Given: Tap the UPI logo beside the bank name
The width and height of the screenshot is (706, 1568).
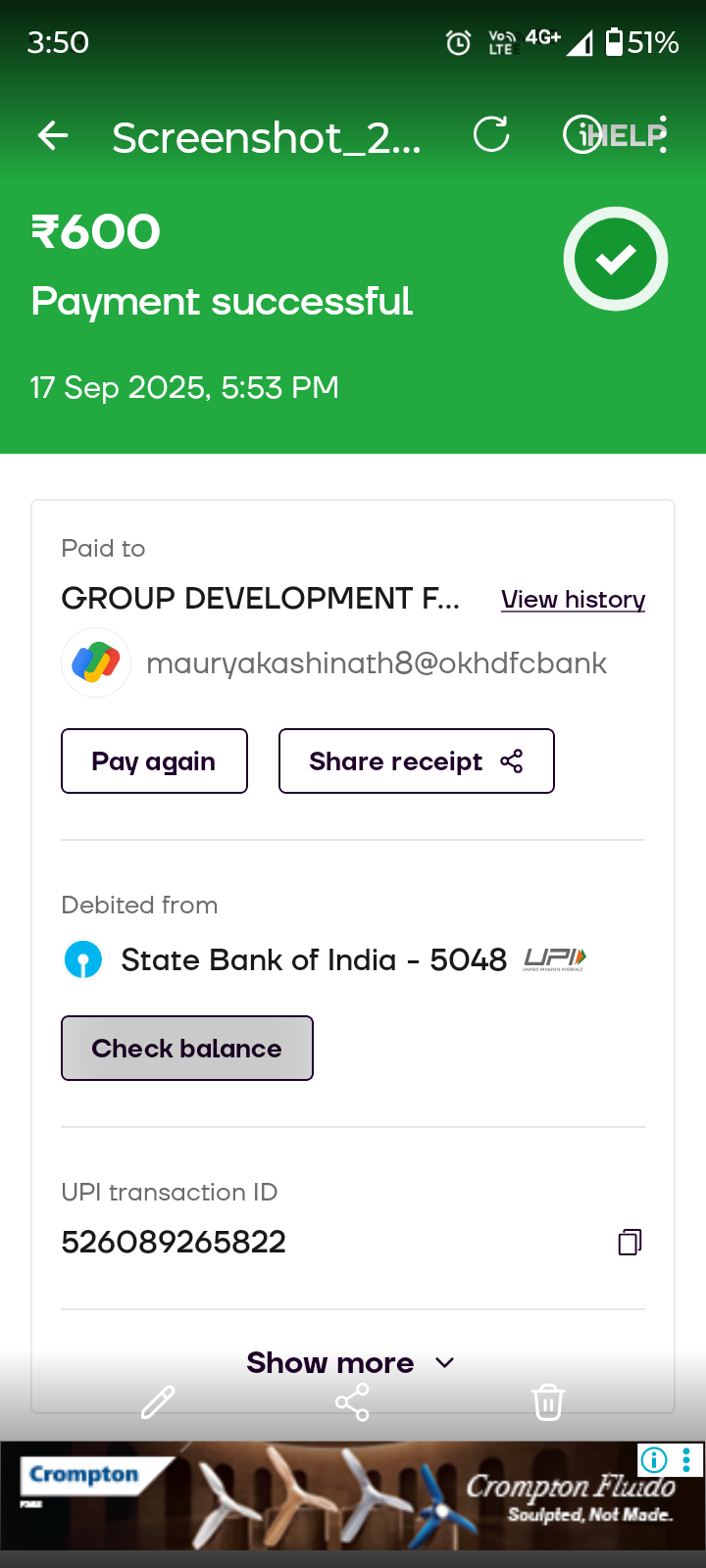Looking at the screenshot, I should click(x=554, y=958).
